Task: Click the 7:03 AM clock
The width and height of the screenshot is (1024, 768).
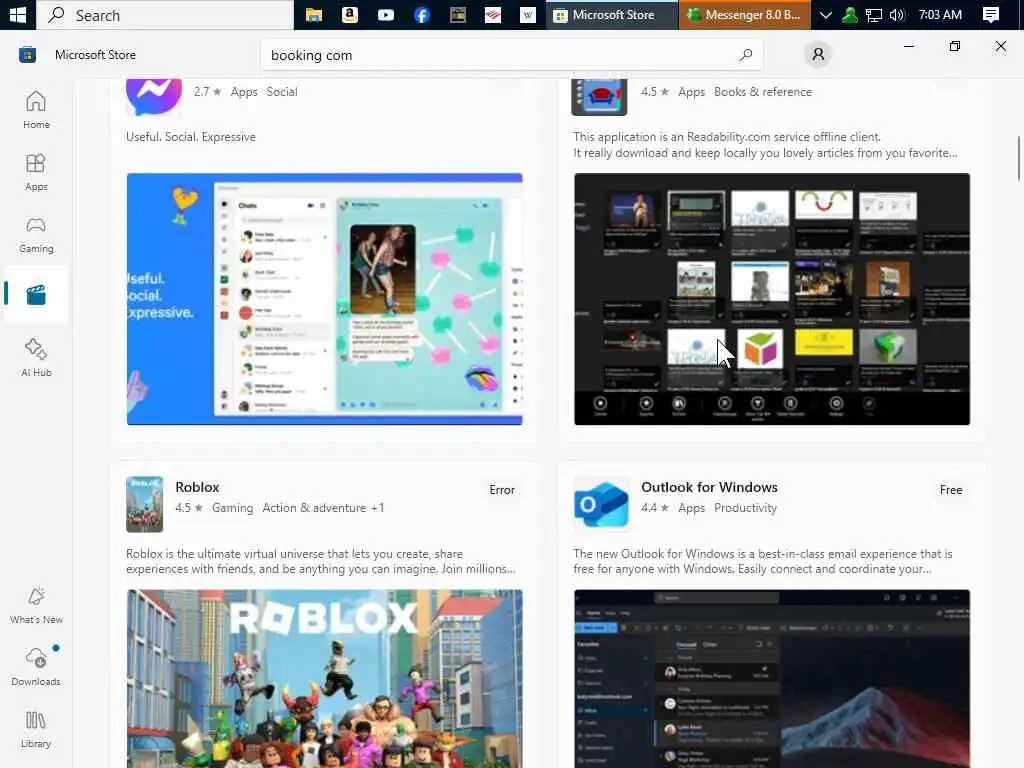Action: [x=940, y=14]
